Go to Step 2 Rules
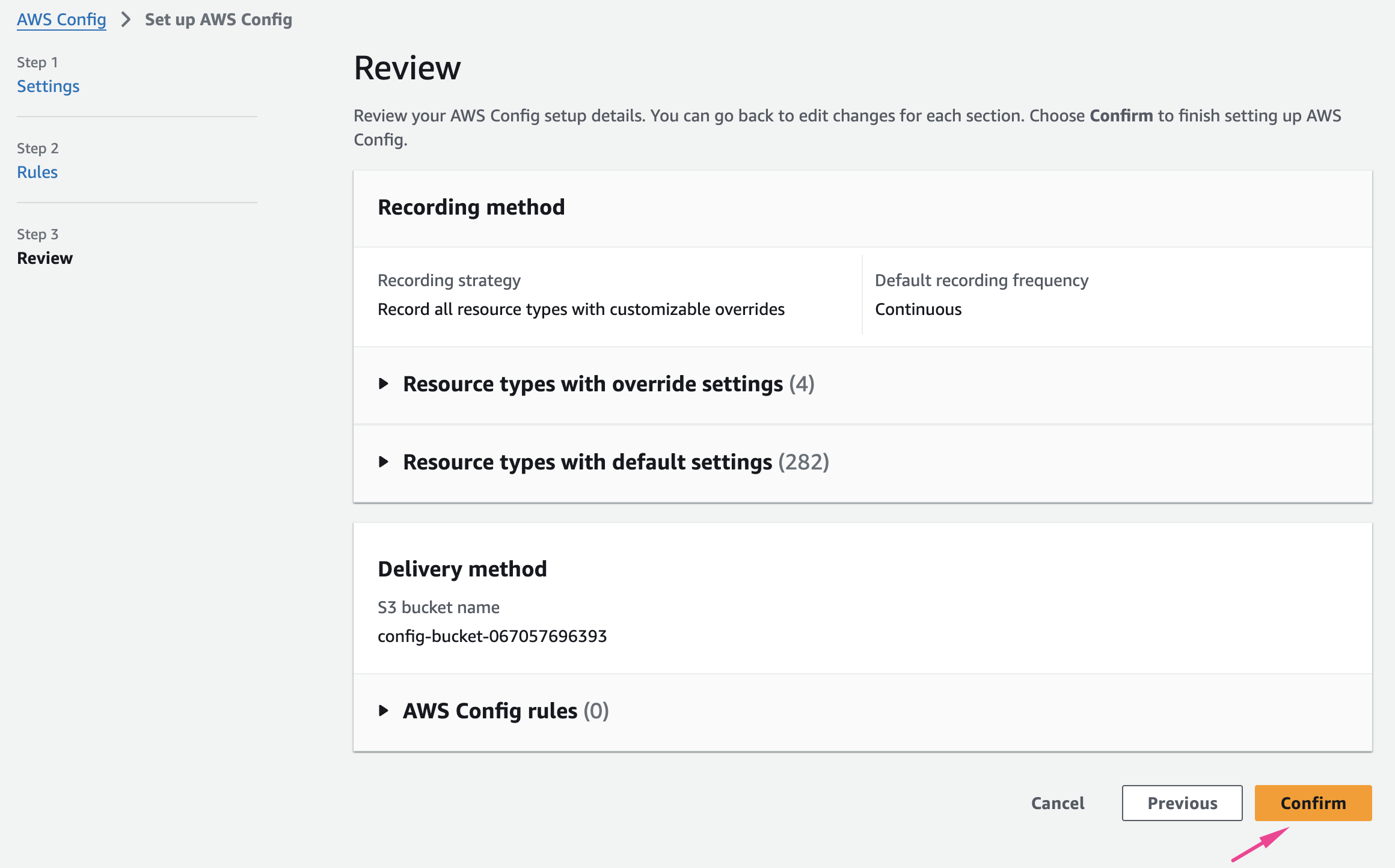The image size is (1395, 868). tap(37, 173)
